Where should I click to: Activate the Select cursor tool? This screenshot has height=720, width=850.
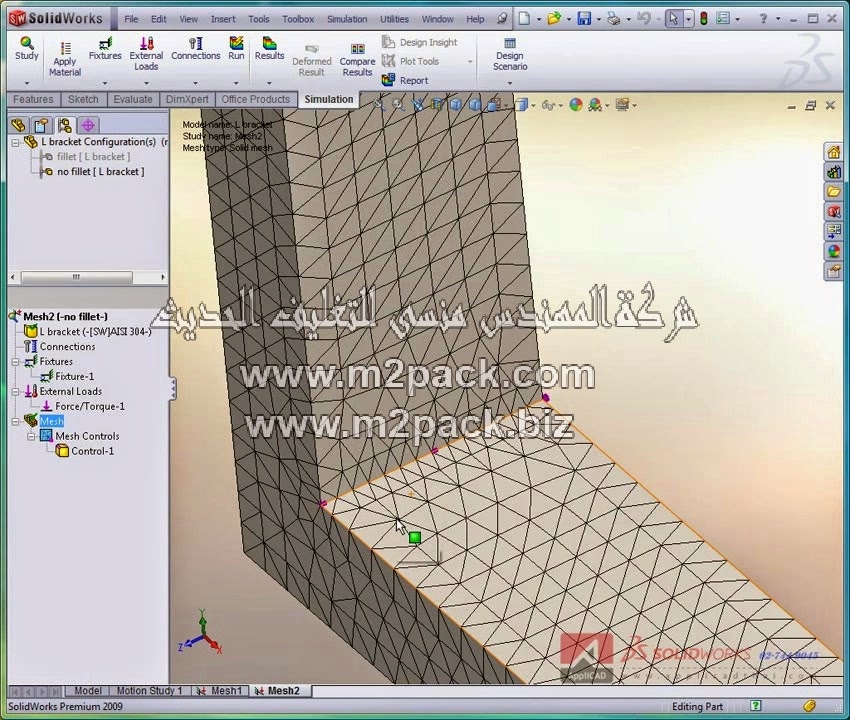(x=673, y=18)
